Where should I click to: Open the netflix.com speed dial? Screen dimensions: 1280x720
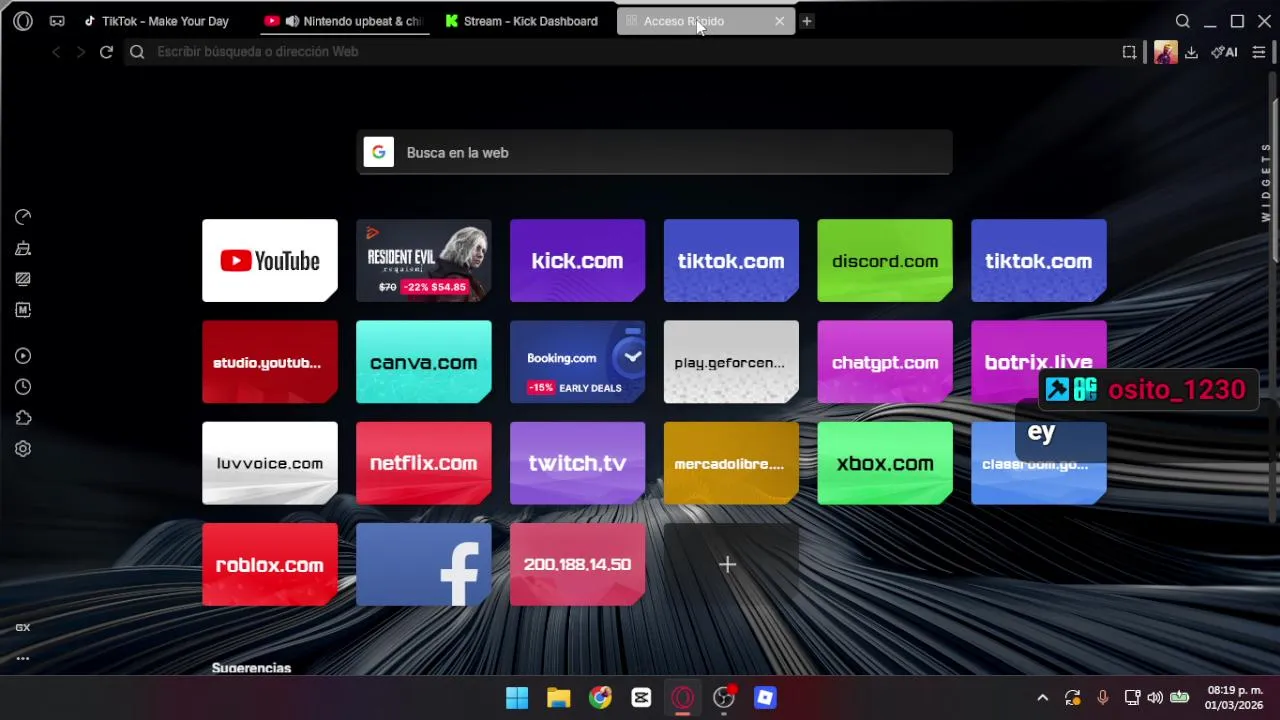coord(424,463)
